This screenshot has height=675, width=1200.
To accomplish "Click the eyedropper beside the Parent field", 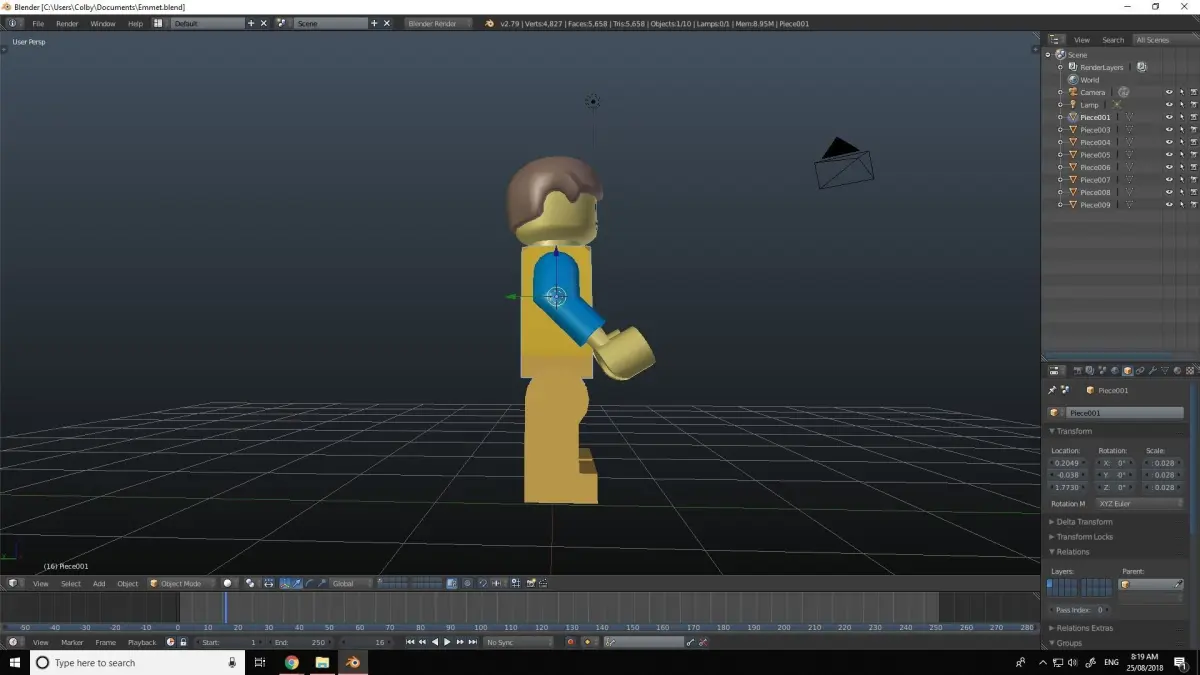I will [1179, 584].
